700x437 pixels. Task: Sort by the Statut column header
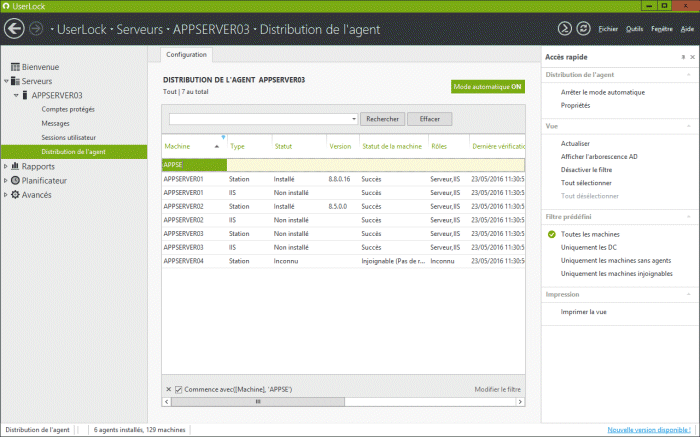point(299,146)
